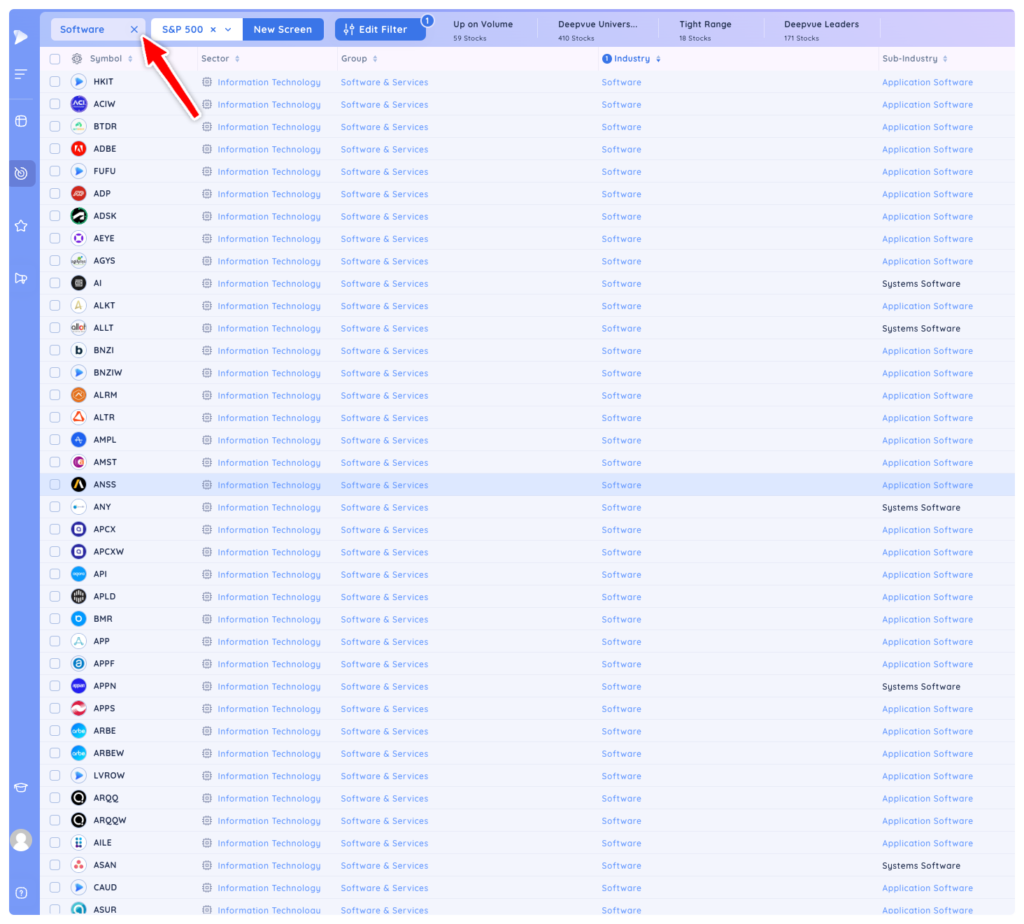Open the sidebar menu lines icon
This screenshot has width=1024, height=924.
point(21,74)
